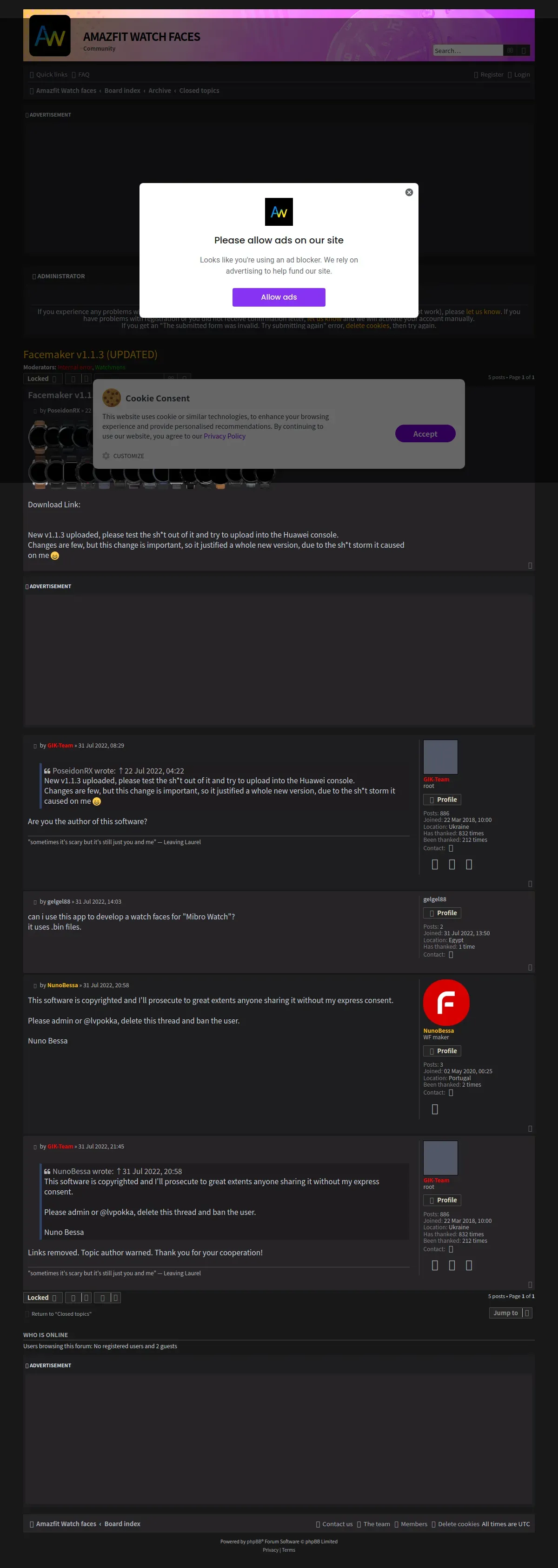Close the allow ads popup
This screenshot has height=1568, width=558.
coord(409,192)
